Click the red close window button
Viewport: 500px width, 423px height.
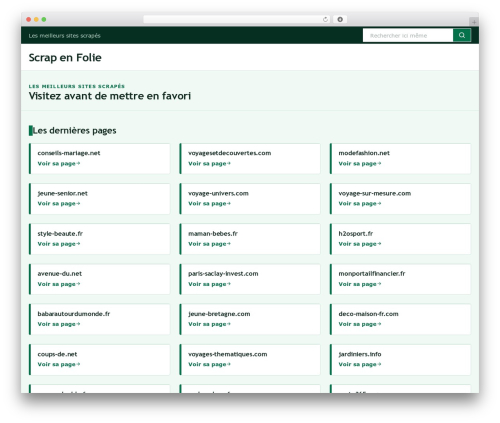point(29,19)
